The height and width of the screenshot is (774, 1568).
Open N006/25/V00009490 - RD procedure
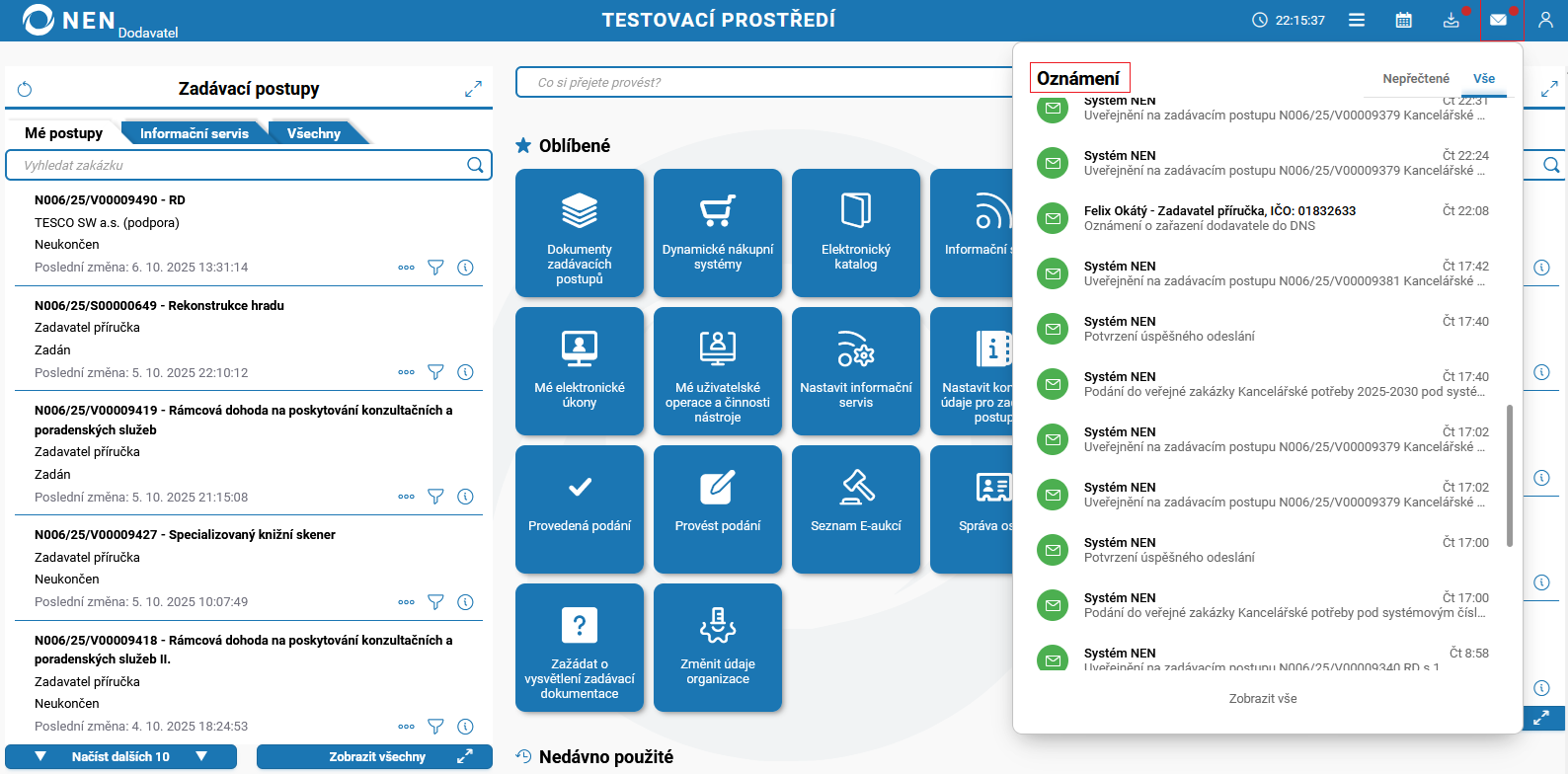110,200
